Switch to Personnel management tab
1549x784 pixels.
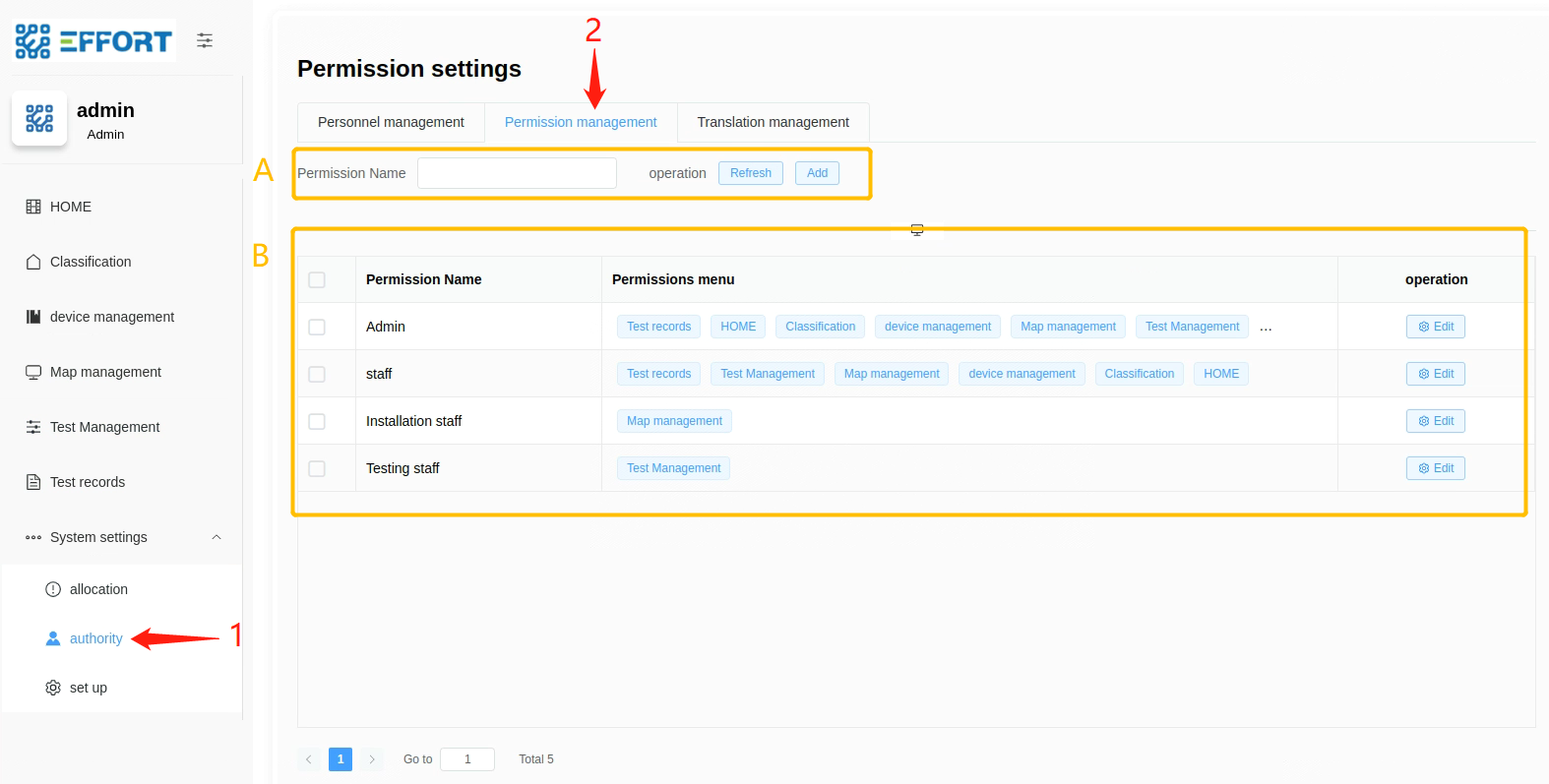(x=391, y=122)
